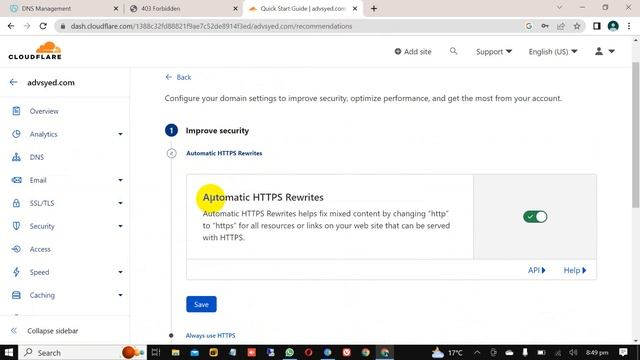Expand the Caching submenu arrow
Image resolution: width=640 pixels, height=360 pixels.
pos(120,295)
